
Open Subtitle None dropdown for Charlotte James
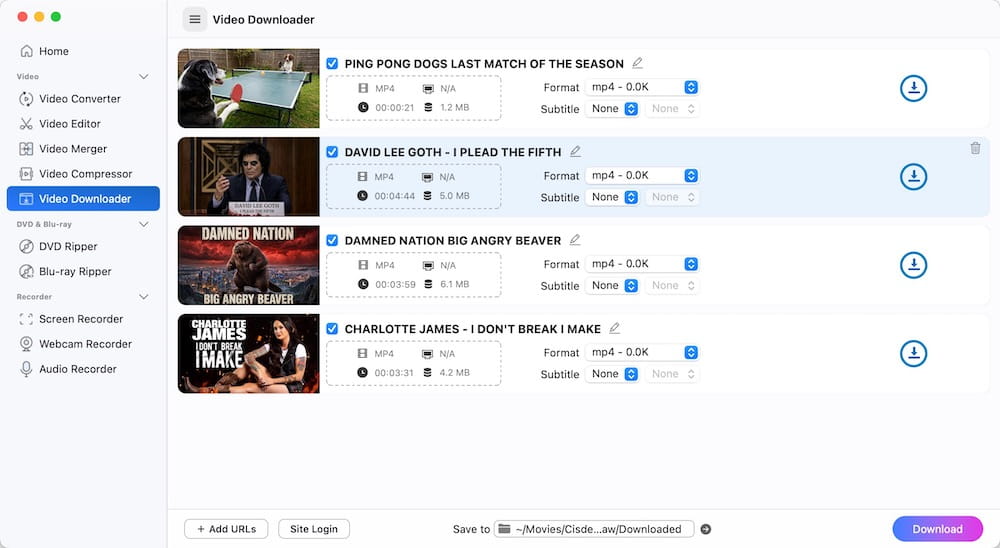pyautogui.click(x=612, y=374)
